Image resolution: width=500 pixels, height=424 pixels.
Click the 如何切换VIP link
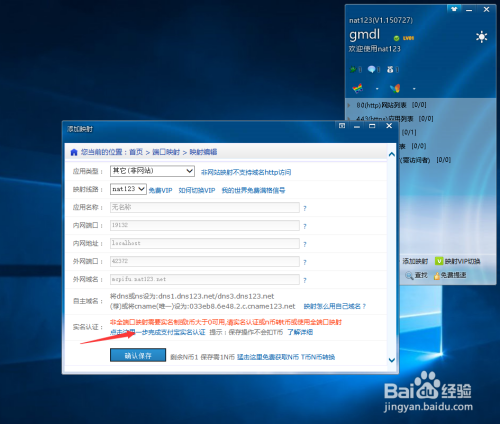(x=197, y=190)
